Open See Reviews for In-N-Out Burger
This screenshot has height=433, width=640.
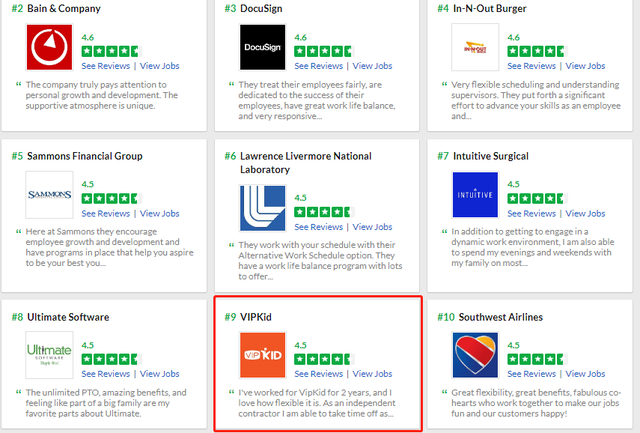[x=531, y=66]
